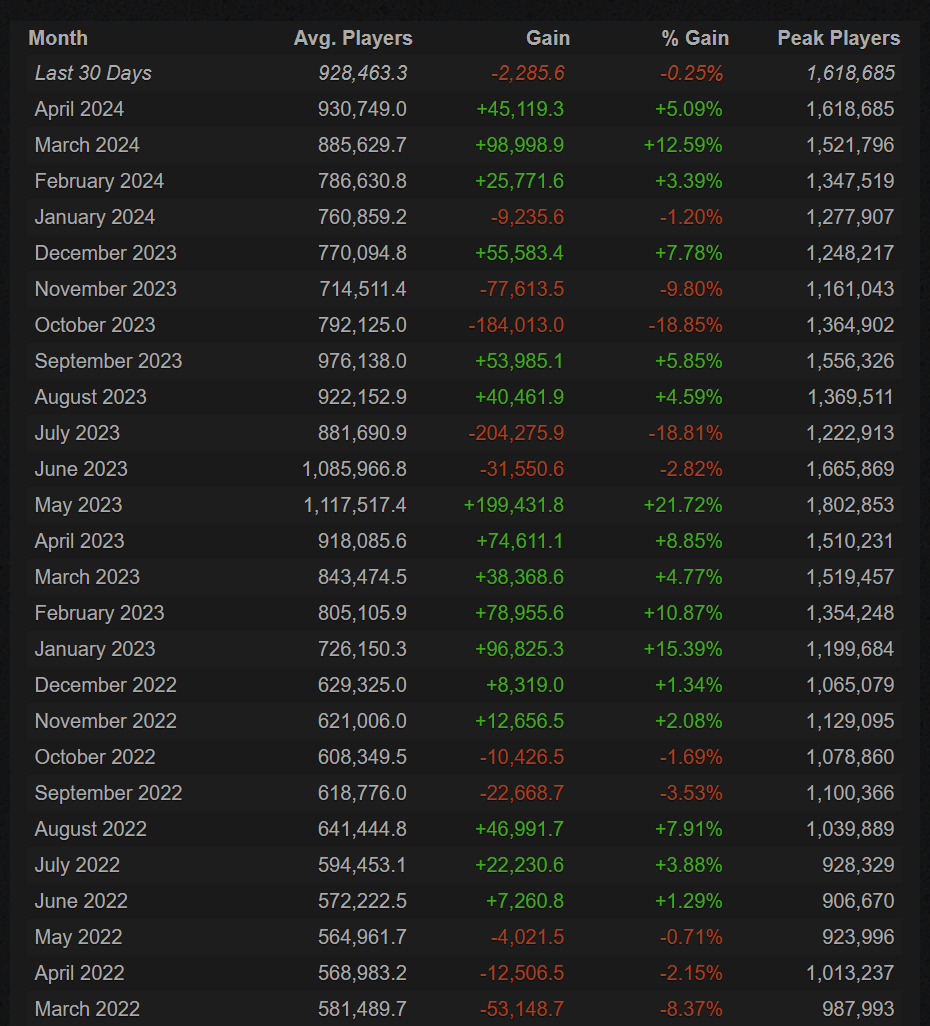Click the Peak Players column header
The image size is (930, 1026).
[838, 38]
